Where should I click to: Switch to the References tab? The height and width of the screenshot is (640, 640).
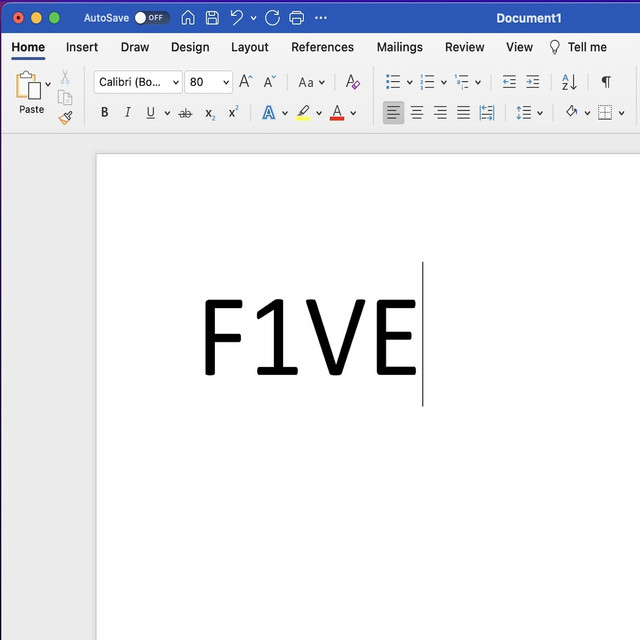click(x=322, y=47)
